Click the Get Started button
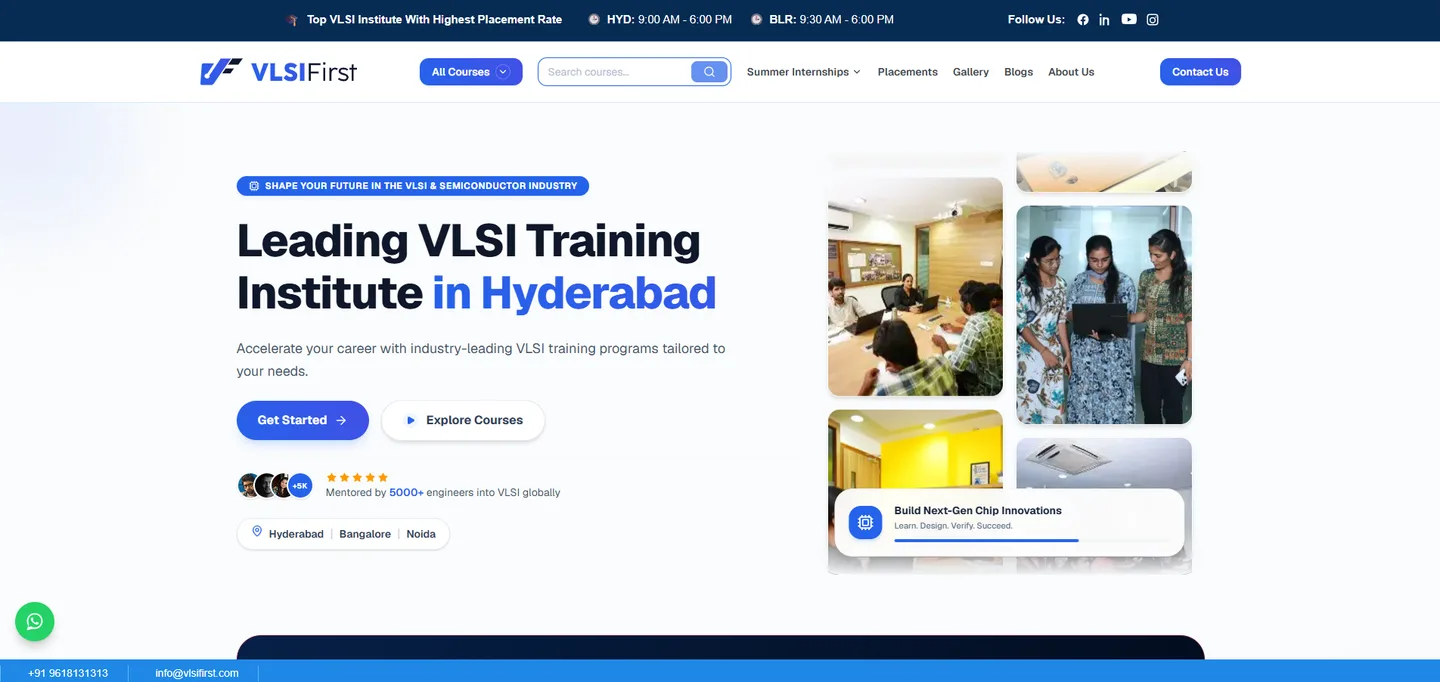Image resolution: width=1440 pixels, height=682 pixels. tap(303, 420)
